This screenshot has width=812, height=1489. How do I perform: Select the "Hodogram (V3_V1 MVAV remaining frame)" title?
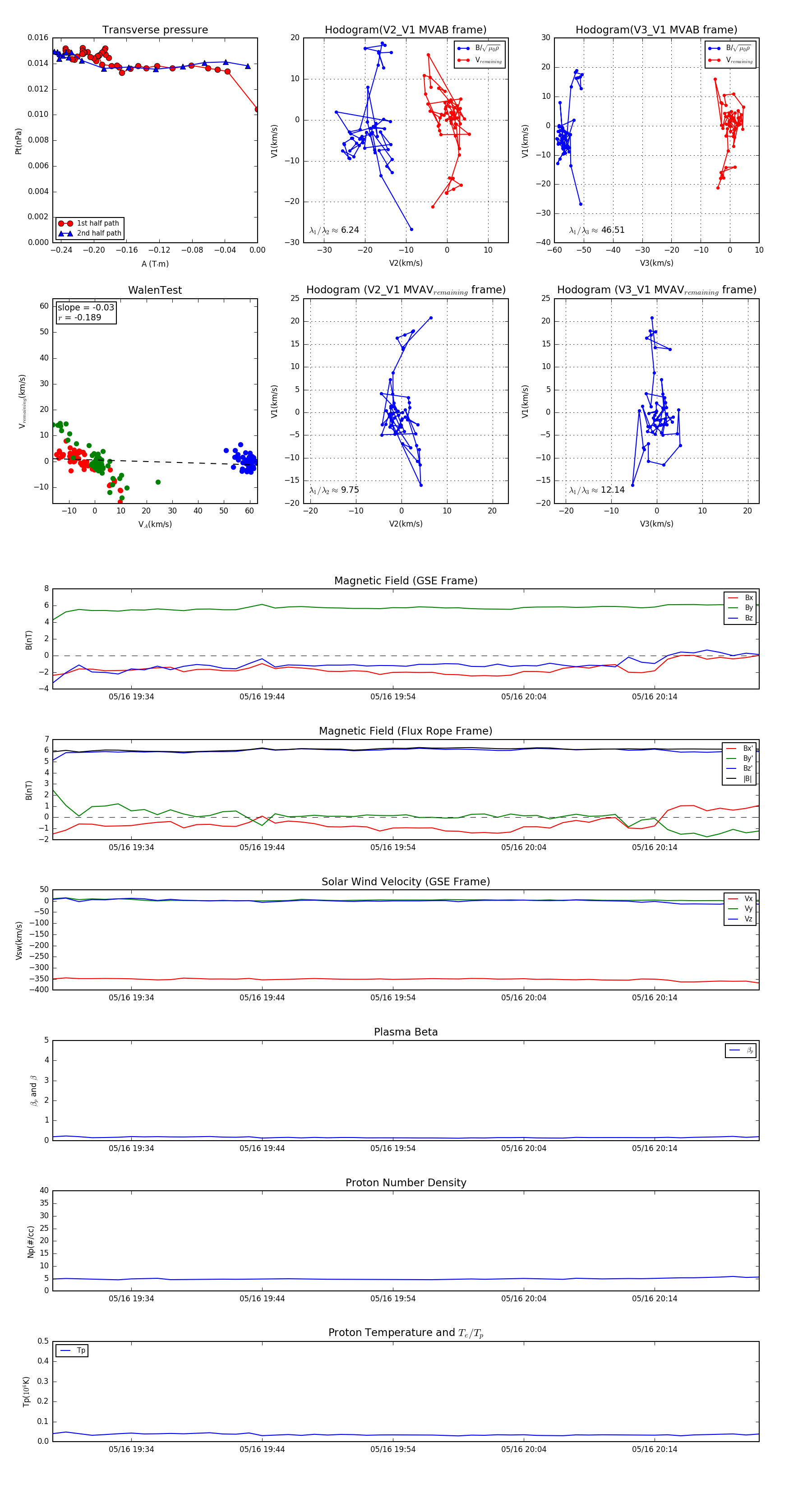pyautogui.click(x=656, y=290)
